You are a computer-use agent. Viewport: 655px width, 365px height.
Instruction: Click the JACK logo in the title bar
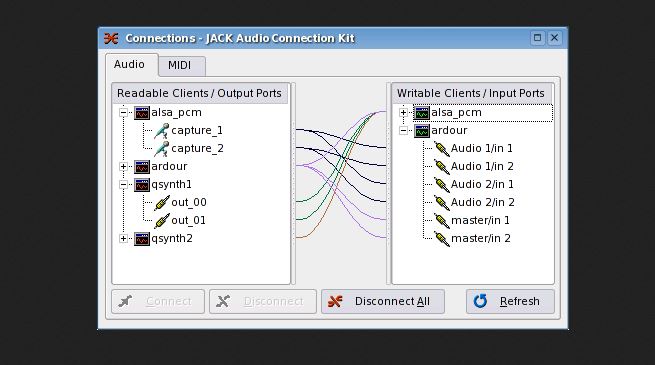coord(111,38)
